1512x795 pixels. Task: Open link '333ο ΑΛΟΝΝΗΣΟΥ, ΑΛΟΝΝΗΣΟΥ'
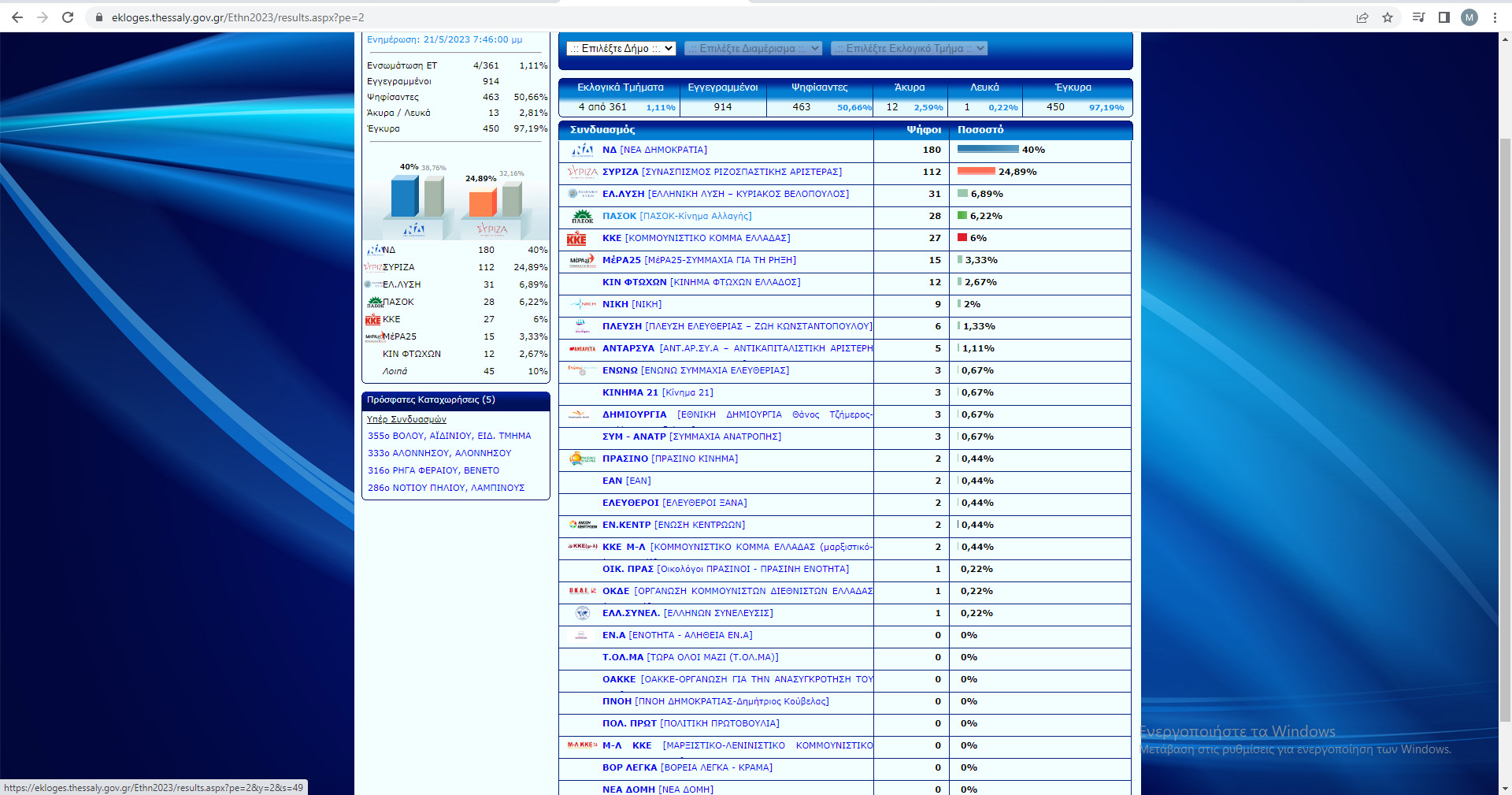pos(439,453)
